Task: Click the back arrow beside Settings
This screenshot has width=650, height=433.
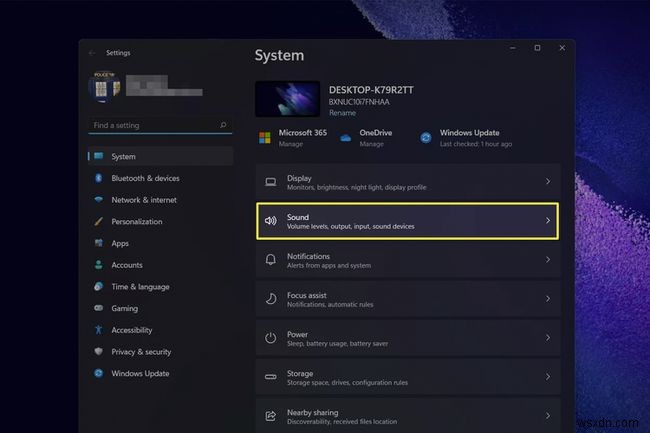Action: (x=92, y=53)
